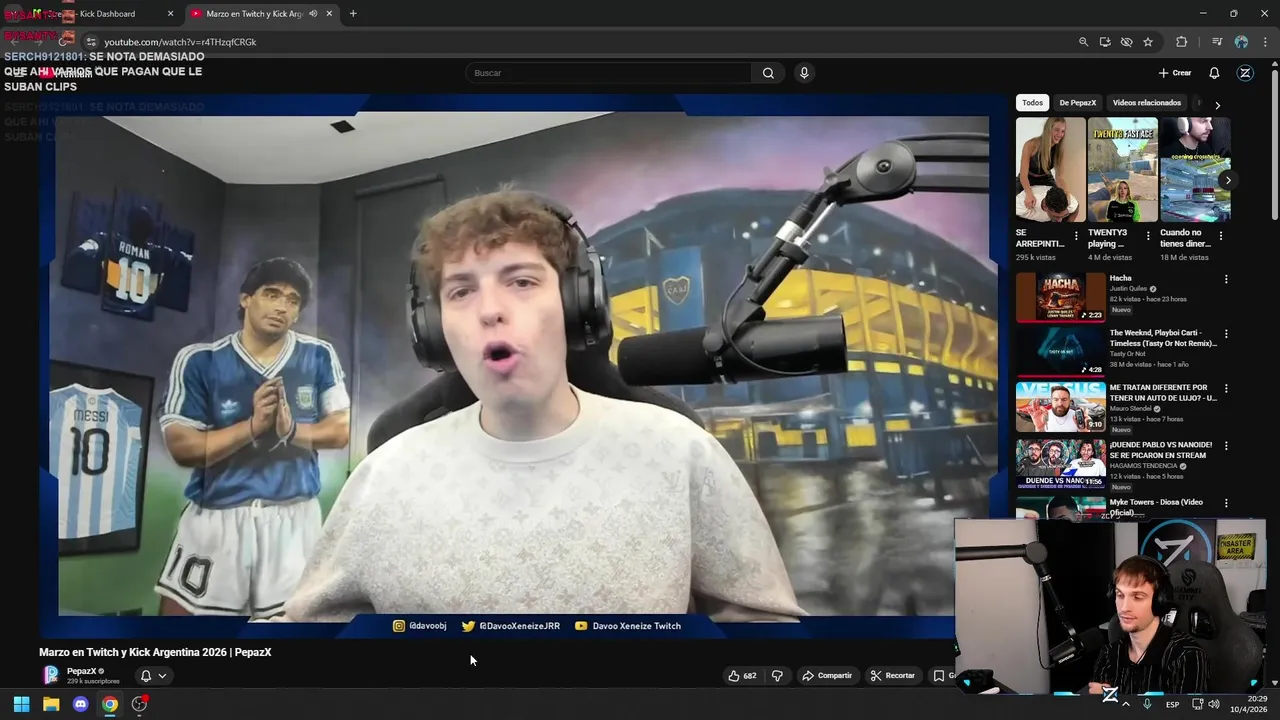The image size is (1280, 720).
Task: Open PepazX channel name link
Action: click(81, 671)
